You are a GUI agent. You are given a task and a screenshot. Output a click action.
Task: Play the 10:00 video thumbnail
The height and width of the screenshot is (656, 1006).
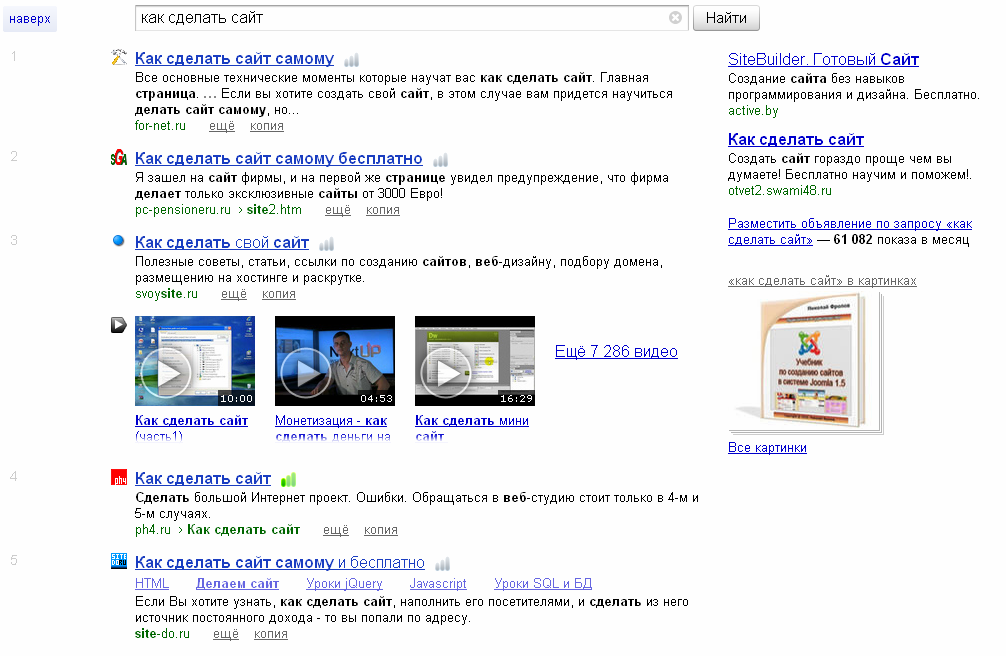(195, 361)
